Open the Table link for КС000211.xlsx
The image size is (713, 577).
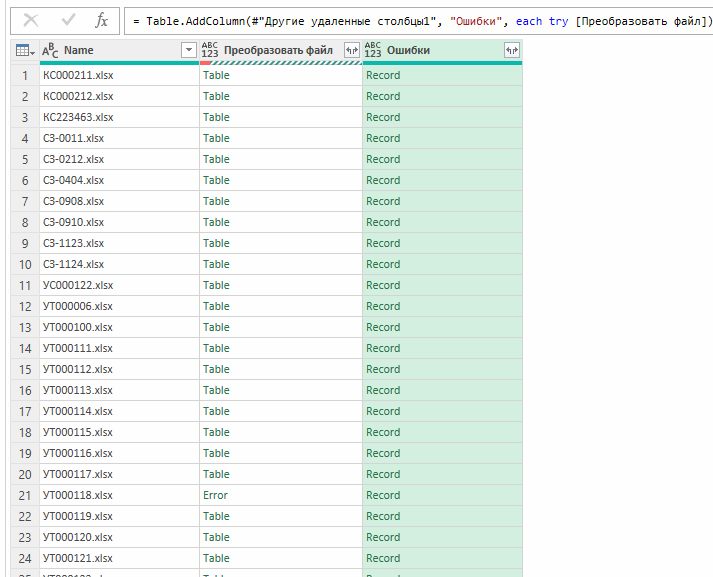[x=216, y=75]
